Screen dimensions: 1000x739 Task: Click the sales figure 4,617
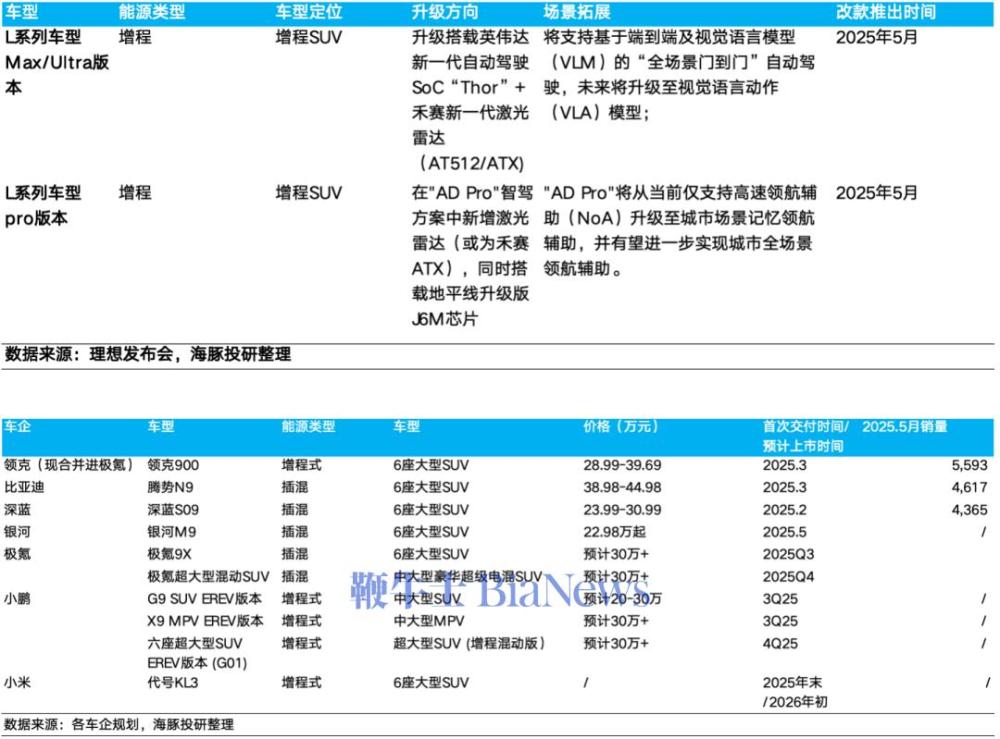[x=969, y=487]
